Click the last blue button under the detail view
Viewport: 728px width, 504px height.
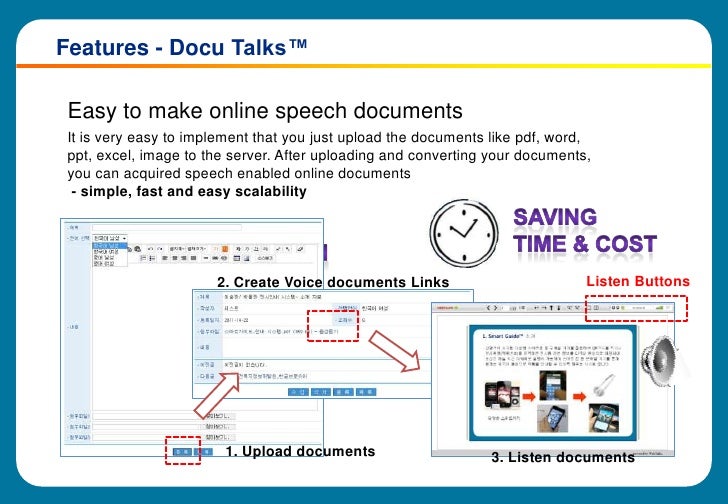[366, 392]
